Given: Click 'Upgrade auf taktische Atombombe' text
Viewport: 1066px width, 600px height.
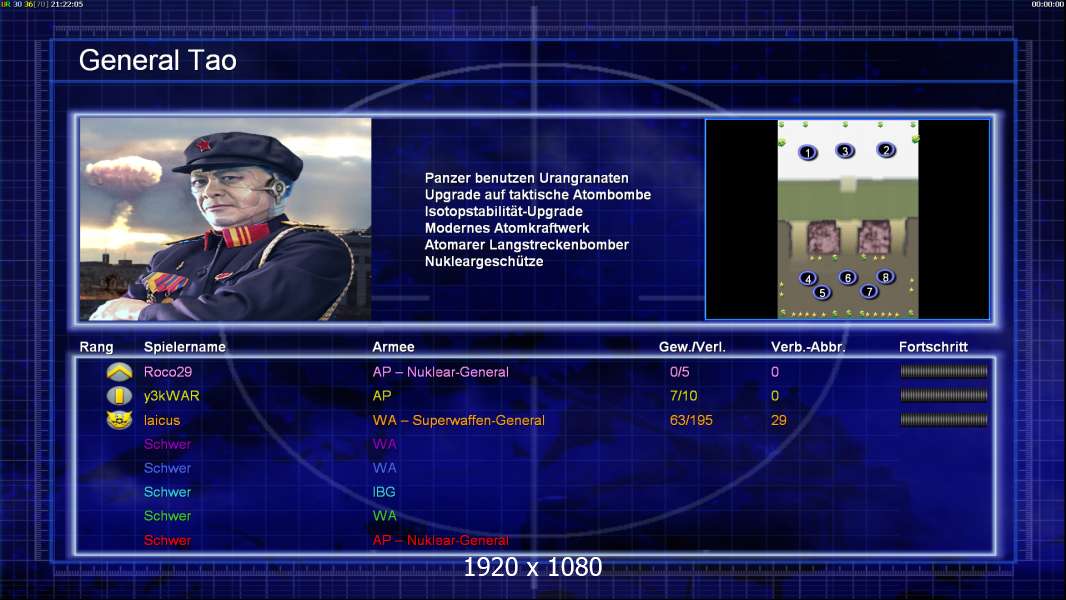Looking at the screenshot, I should [x=538, y=194].
